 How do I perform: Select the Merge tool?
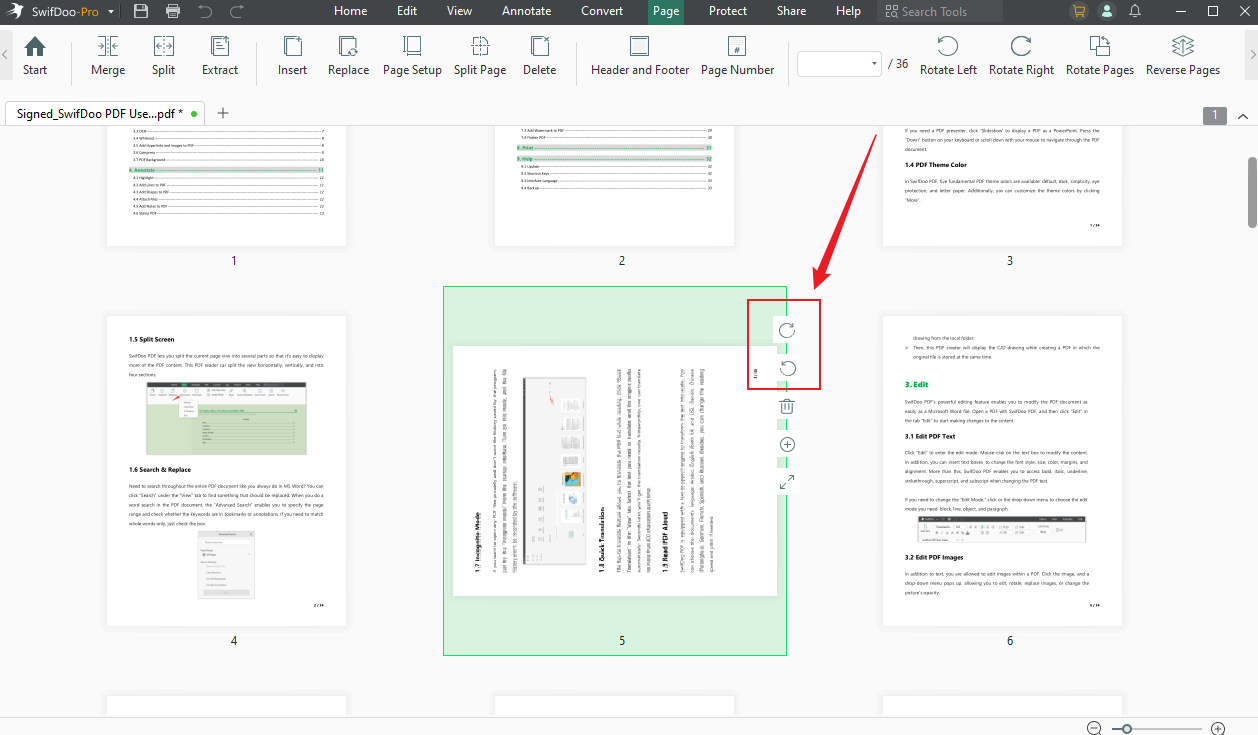tap(108, 56)
